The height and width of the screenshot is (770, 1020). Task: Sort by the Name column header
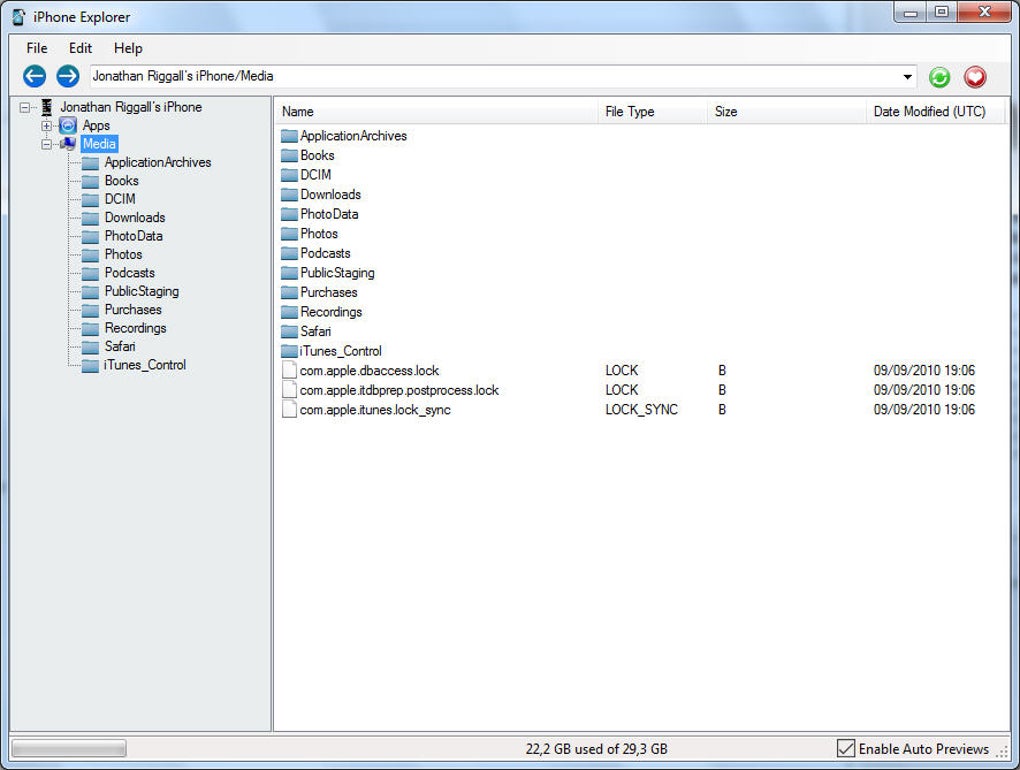pos(436,111)
